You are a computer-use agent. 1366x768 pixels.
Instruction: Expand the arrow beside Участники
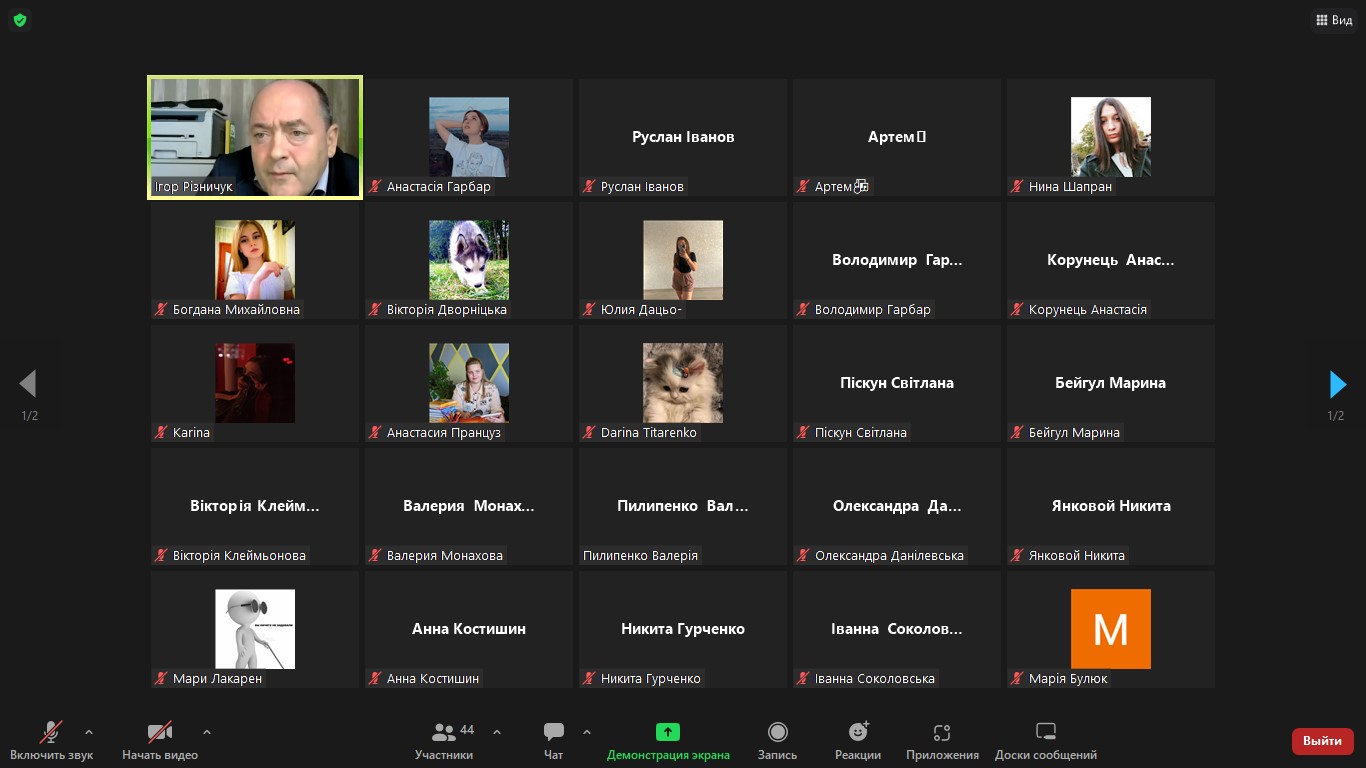pyautogui.click(x=497, y=732)
